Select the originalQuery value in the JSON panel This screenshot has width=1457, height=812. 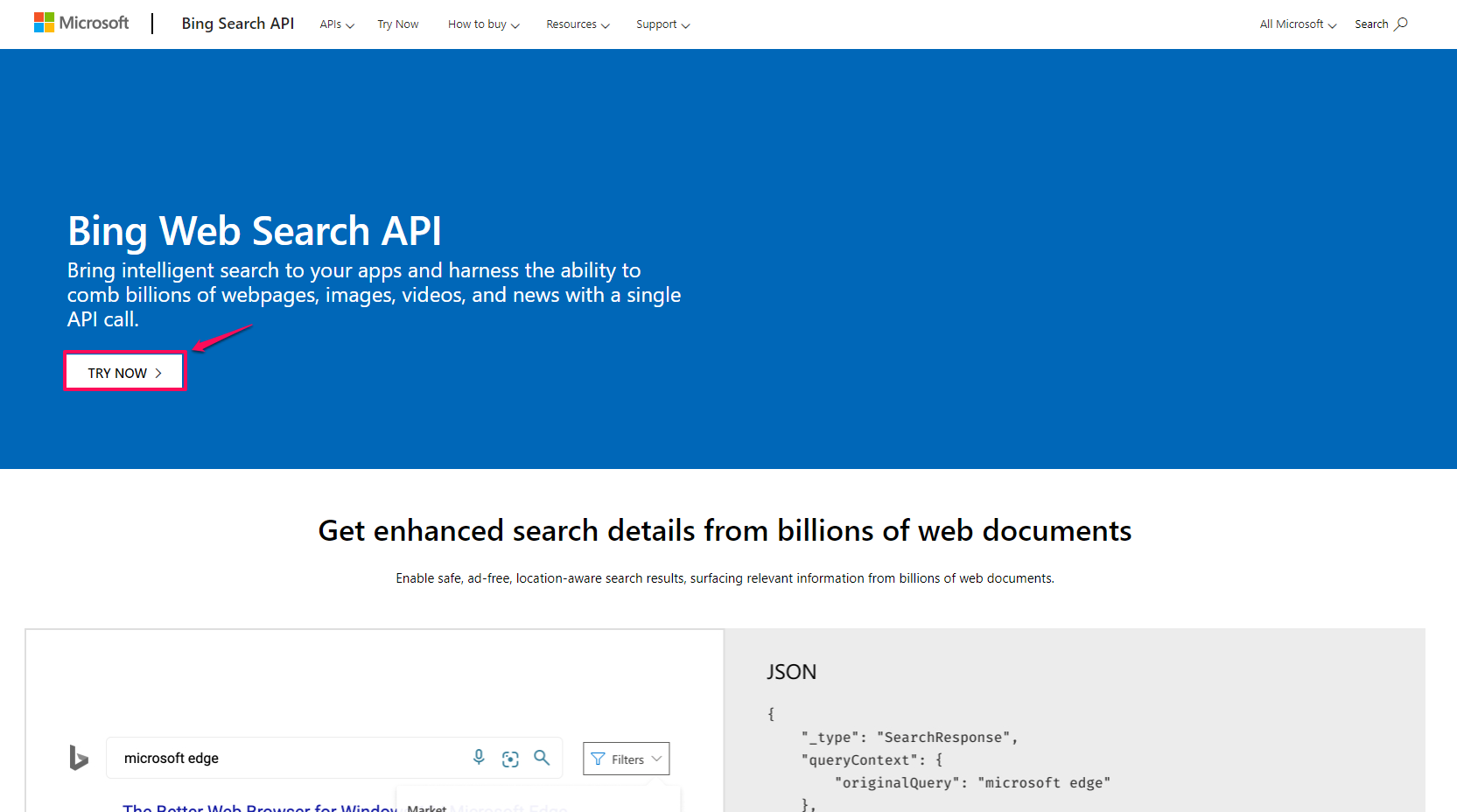1045,781
